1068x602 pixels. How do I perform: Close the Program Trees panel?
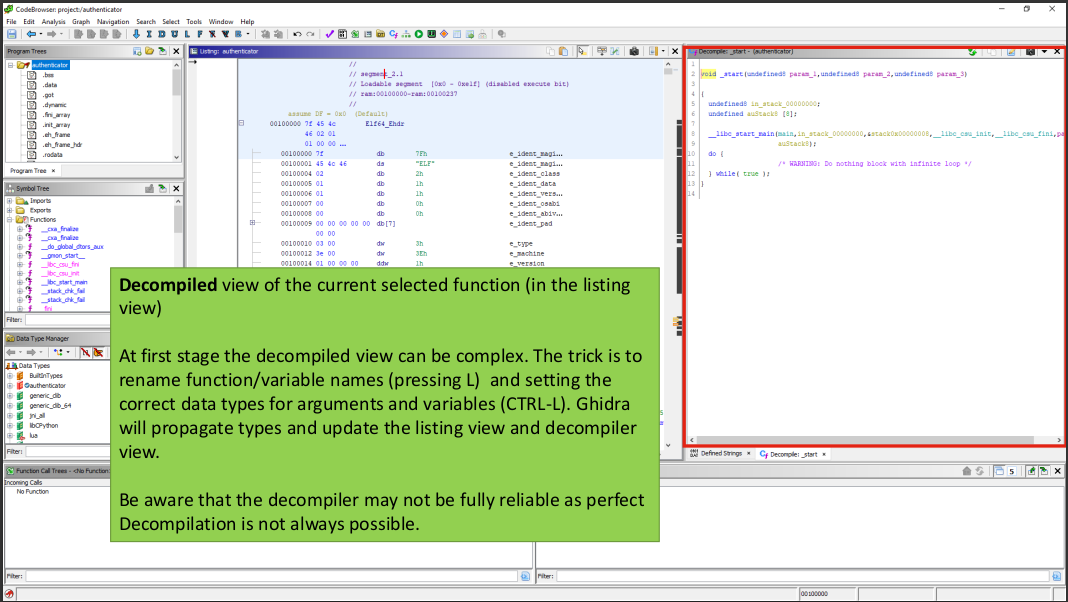coord(177,51)
